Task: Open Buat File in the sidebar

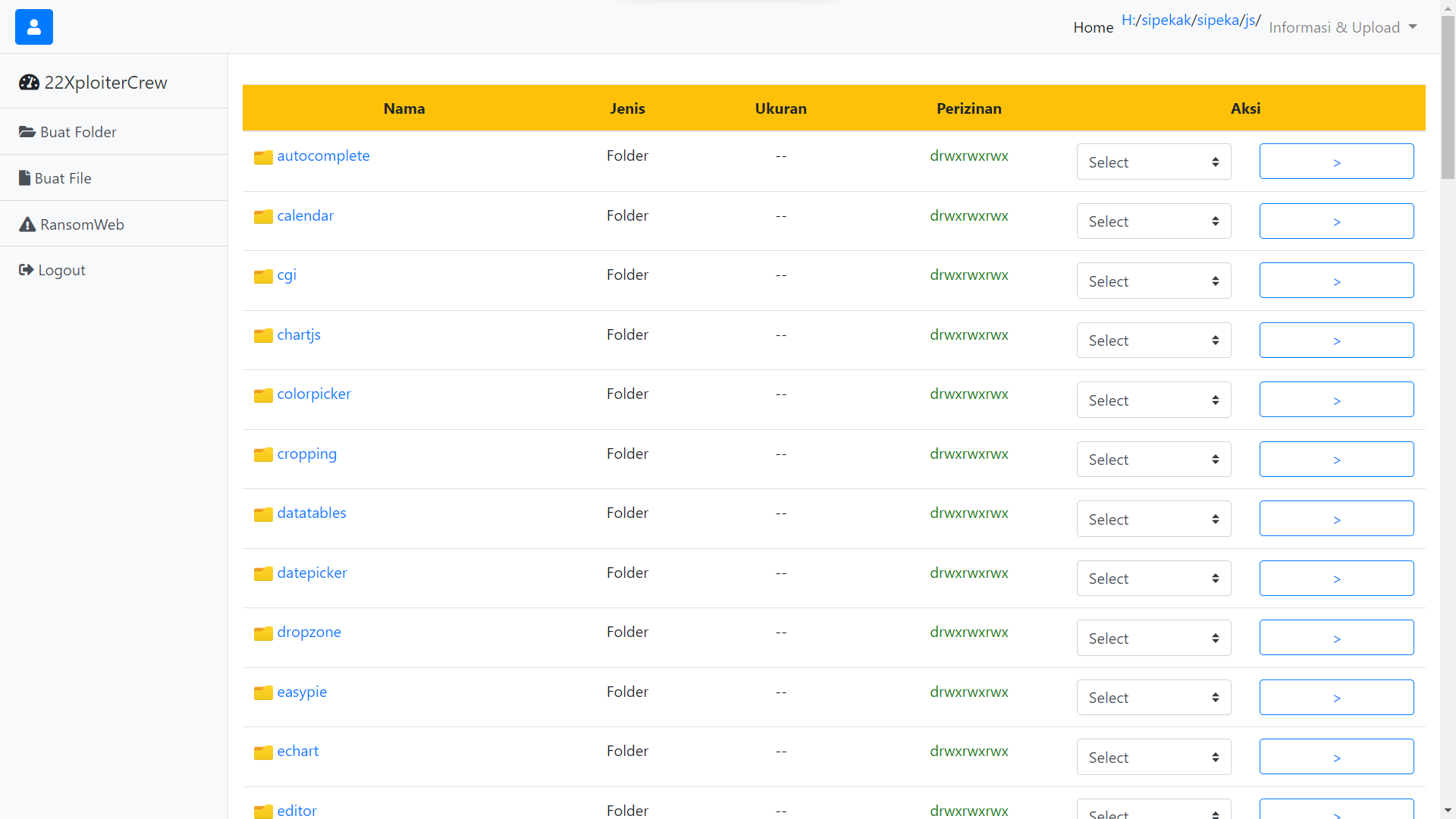Action: (x=114, y=178)
